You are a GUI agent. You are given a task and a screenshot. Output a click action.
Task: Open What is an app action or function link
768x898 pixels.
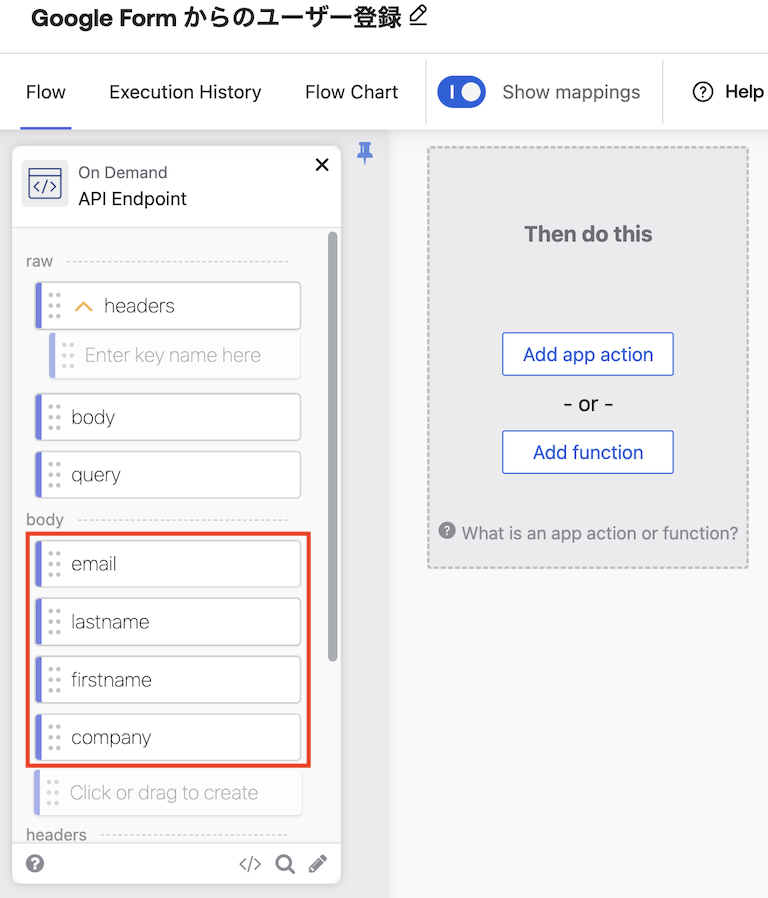(x=599, y=533)
